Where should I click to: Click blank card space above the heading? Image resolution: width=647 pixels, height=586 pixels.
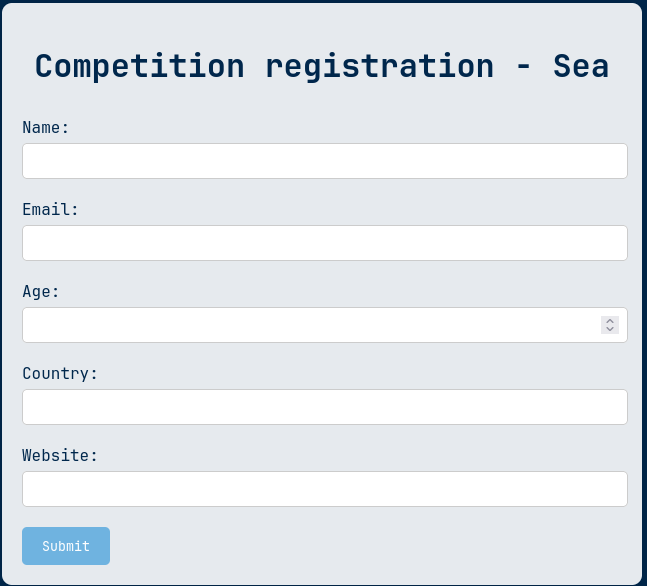(322, 23)
